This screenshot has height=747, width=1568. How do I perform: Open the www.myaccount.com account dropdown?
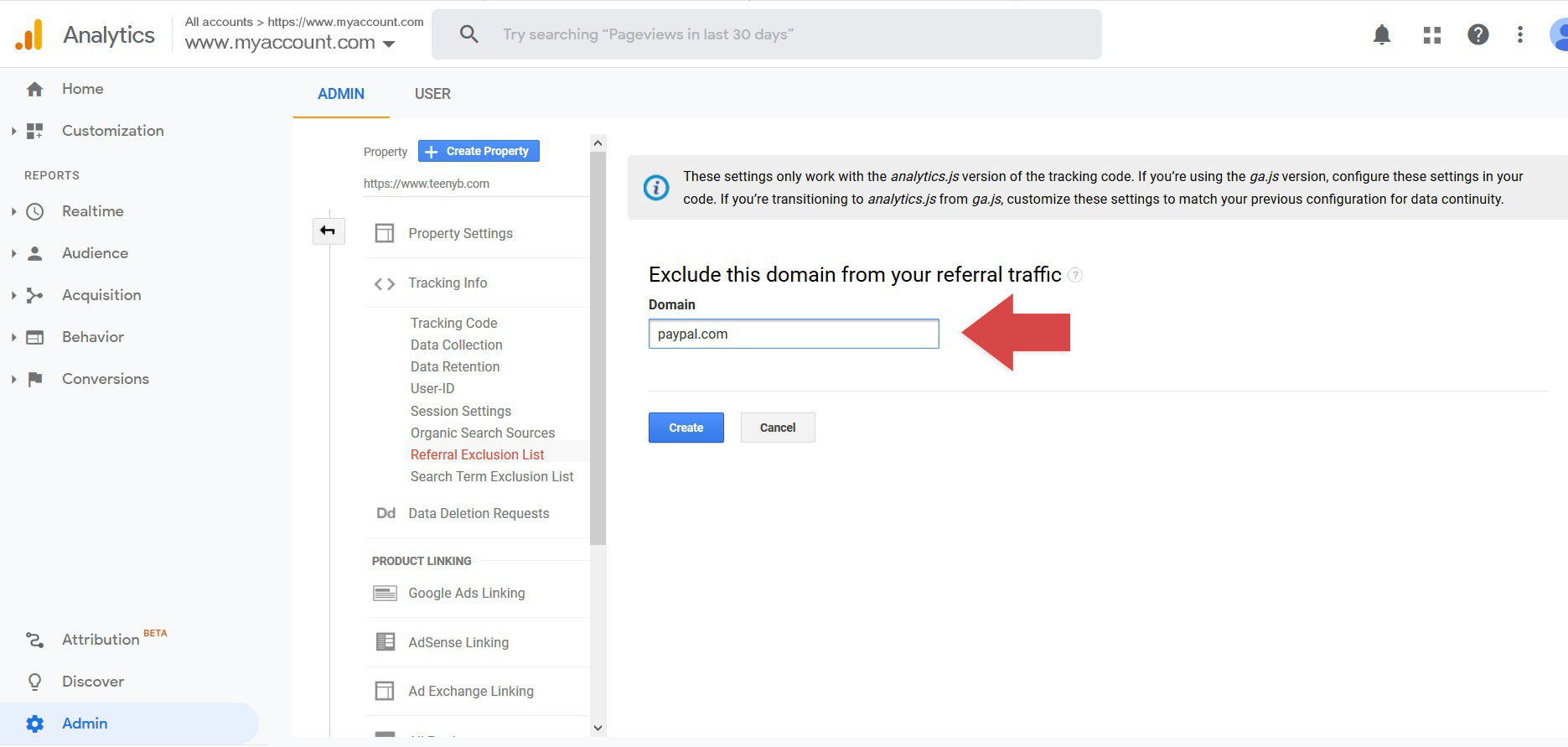290,43
